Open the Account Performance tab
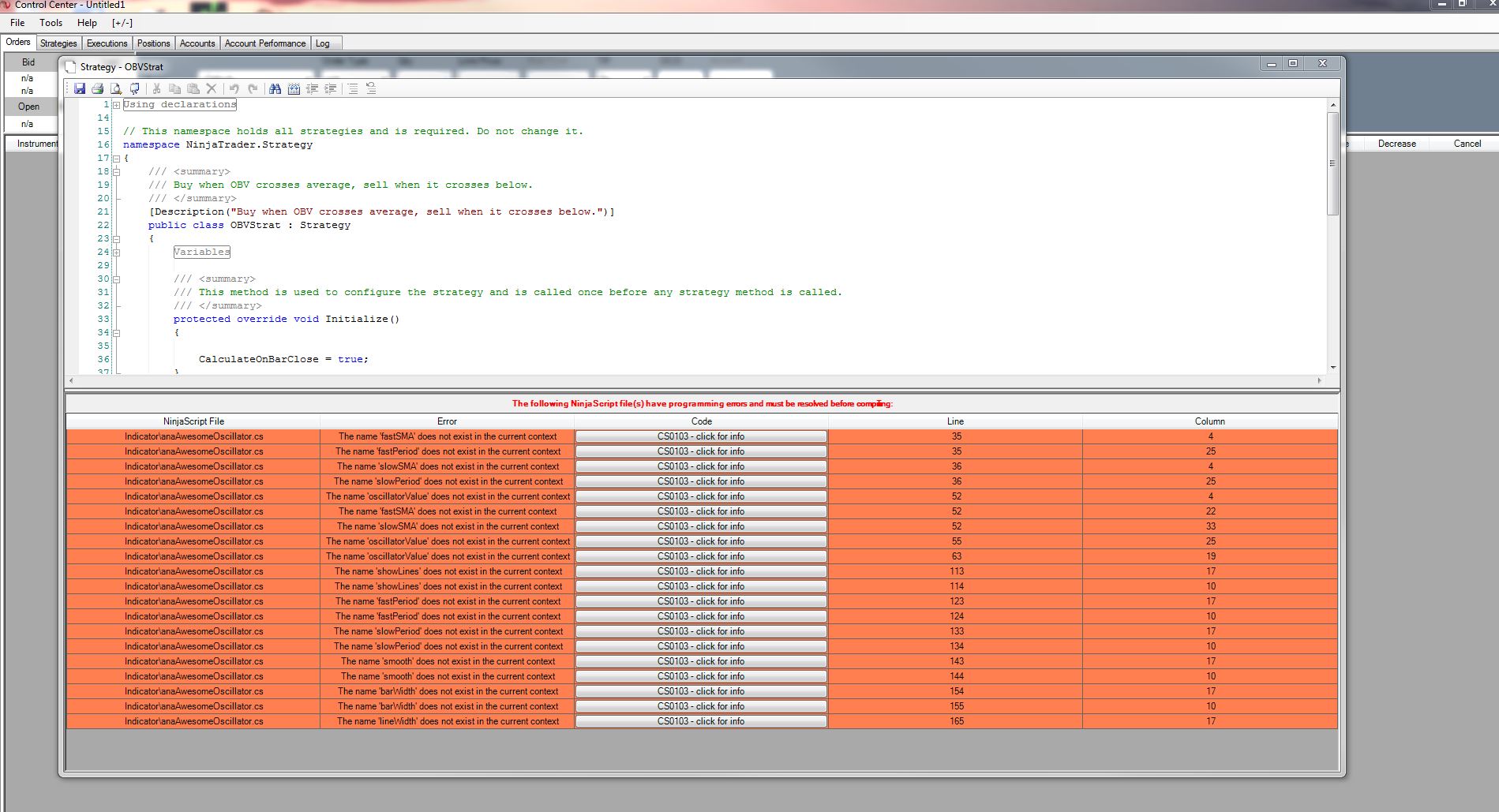This screenshot has height=812, width=1499. point(265,43)
